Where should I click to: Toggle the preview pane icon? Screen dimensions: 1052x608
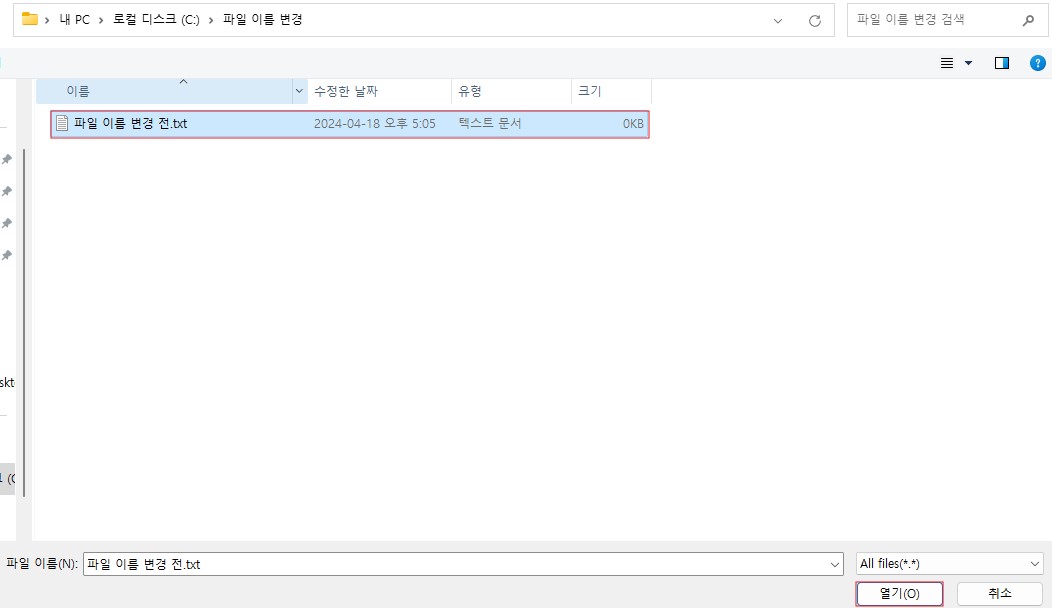click(x=1001, y=63)
